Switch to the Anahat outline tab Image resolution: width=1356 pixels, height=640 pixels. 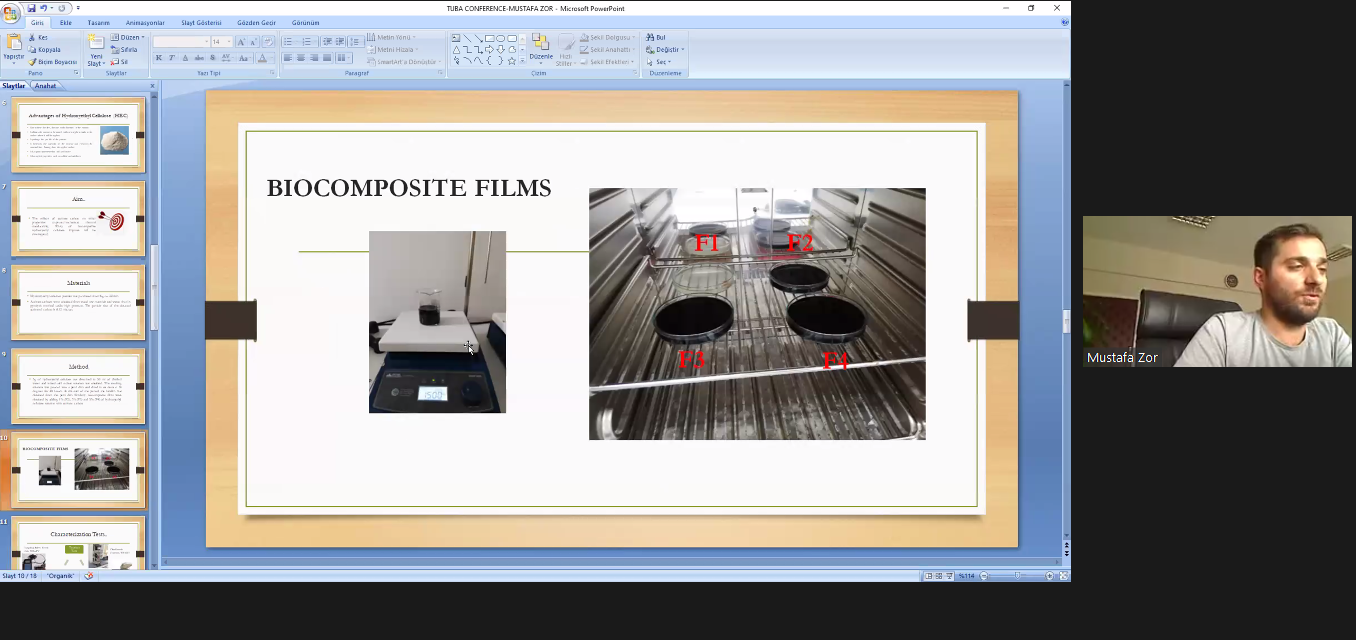(x=46, y=86)
